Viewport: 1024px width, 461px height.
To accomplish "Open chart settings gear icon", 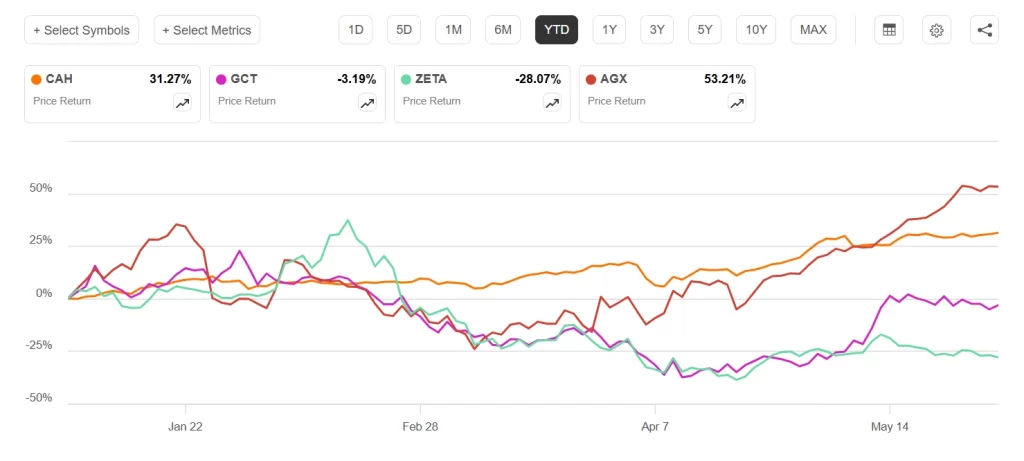I will tap(936, 30).
